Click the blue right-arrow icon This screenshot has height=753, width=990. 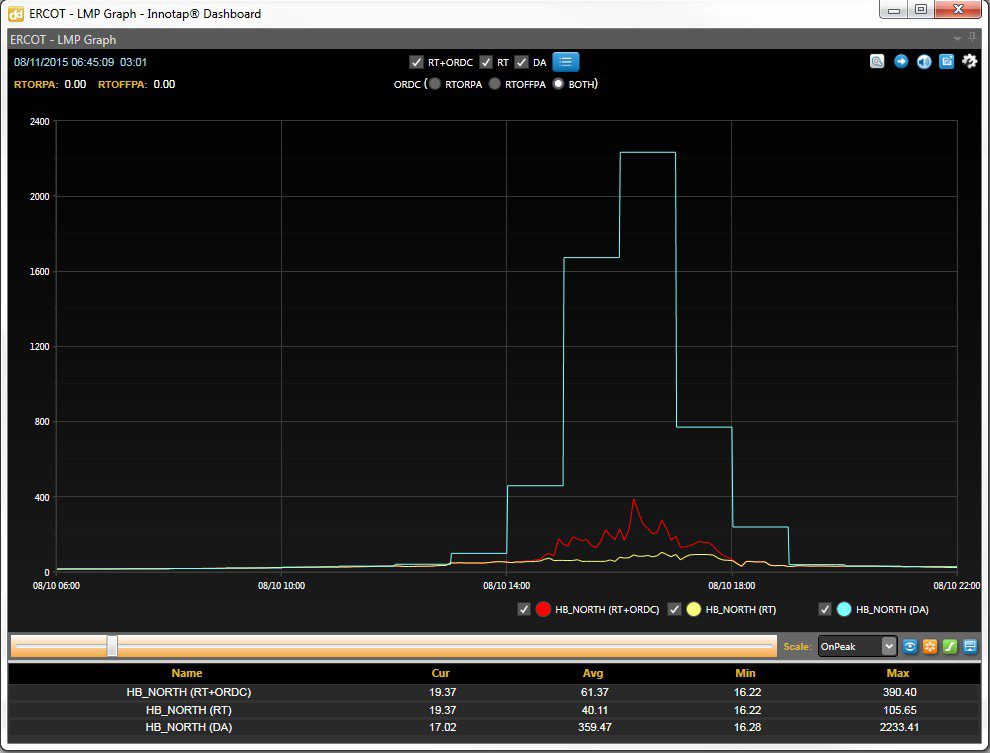901,61
